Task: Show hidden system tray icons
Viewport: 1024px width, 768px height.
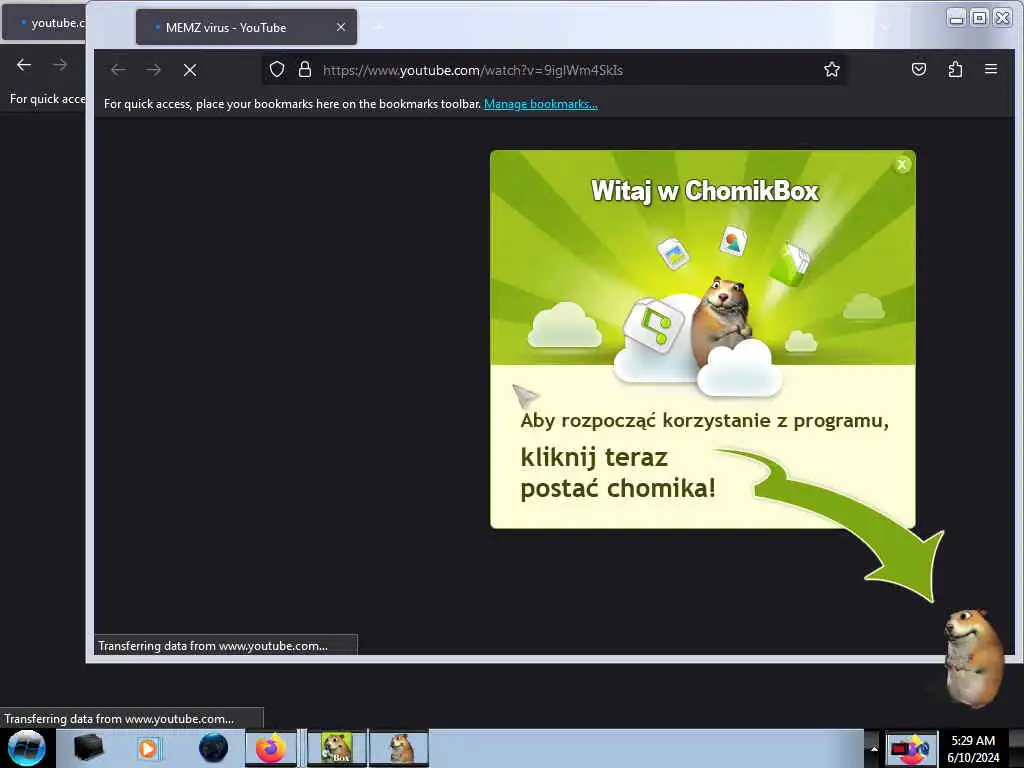Action: tap(874, 748)
